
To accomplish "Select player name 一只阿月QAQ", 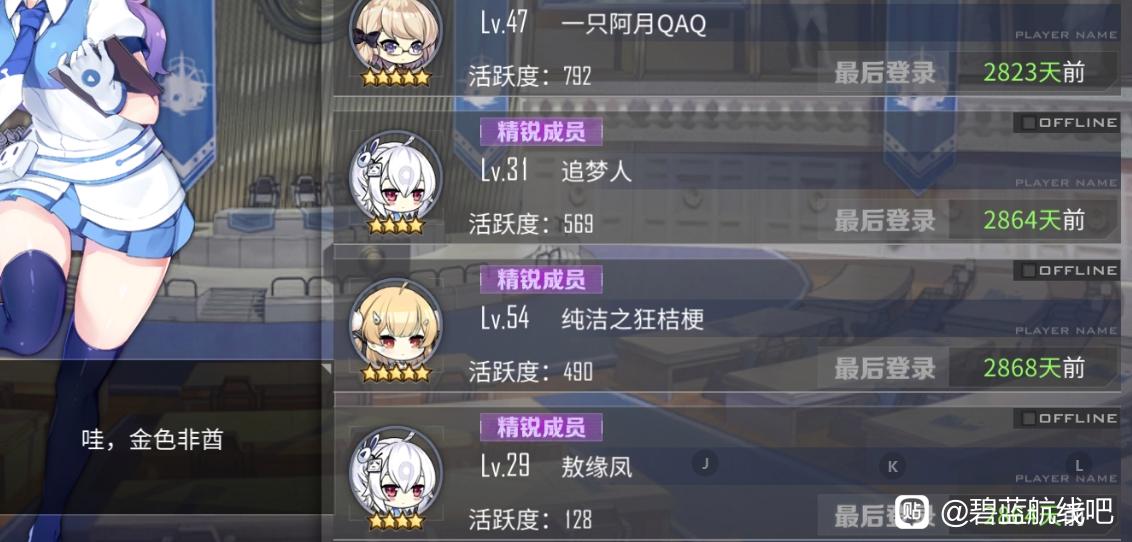I will (633, 25).
